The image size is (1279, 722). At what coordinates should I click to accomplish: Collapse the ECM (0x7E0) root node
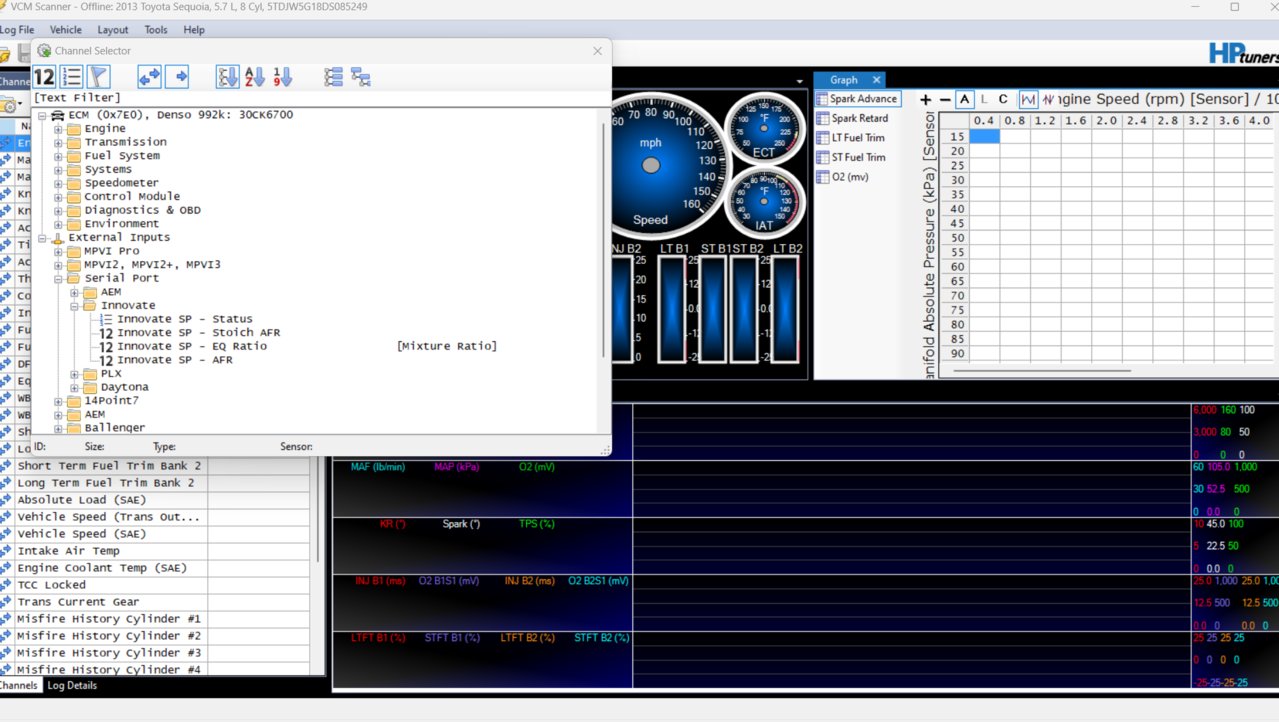coord(42,115)
